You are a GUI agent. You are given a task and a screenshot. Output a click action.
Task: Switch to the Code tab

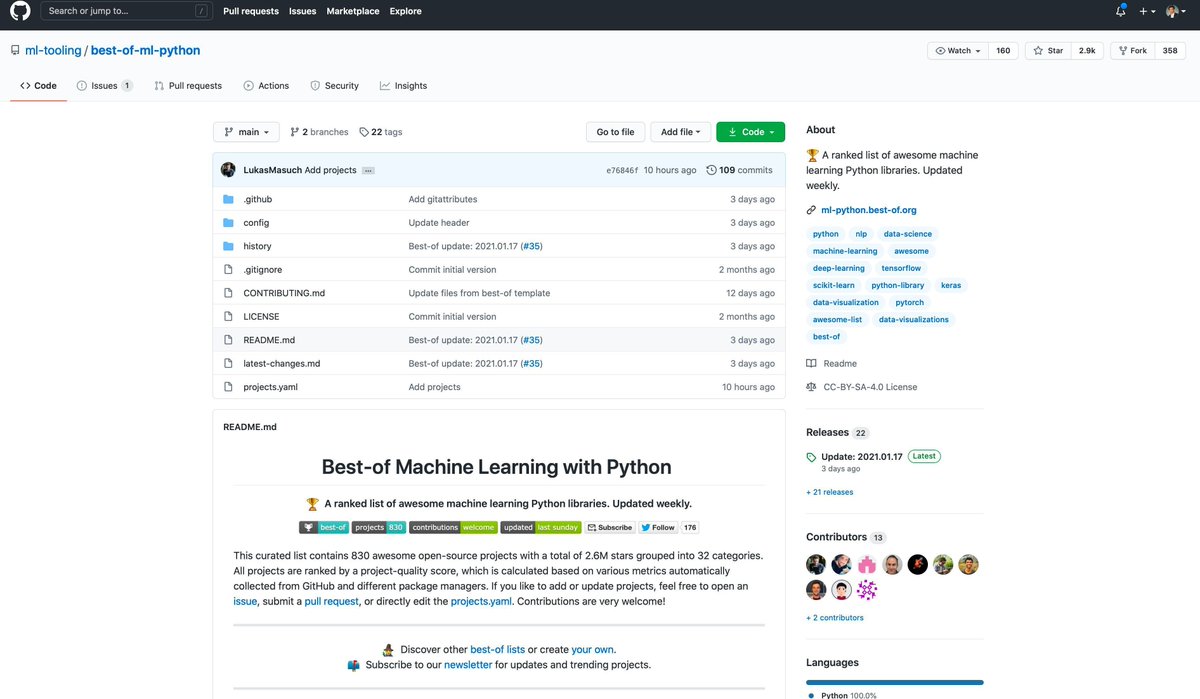click(38, 86)
